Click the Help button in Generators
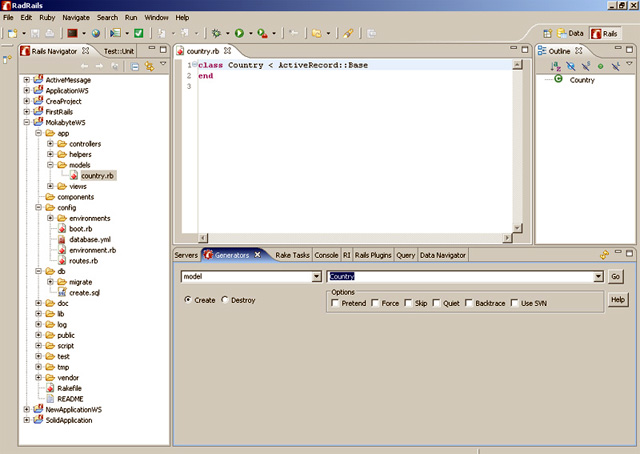This screenshot has width=640, height=454. 618,300
